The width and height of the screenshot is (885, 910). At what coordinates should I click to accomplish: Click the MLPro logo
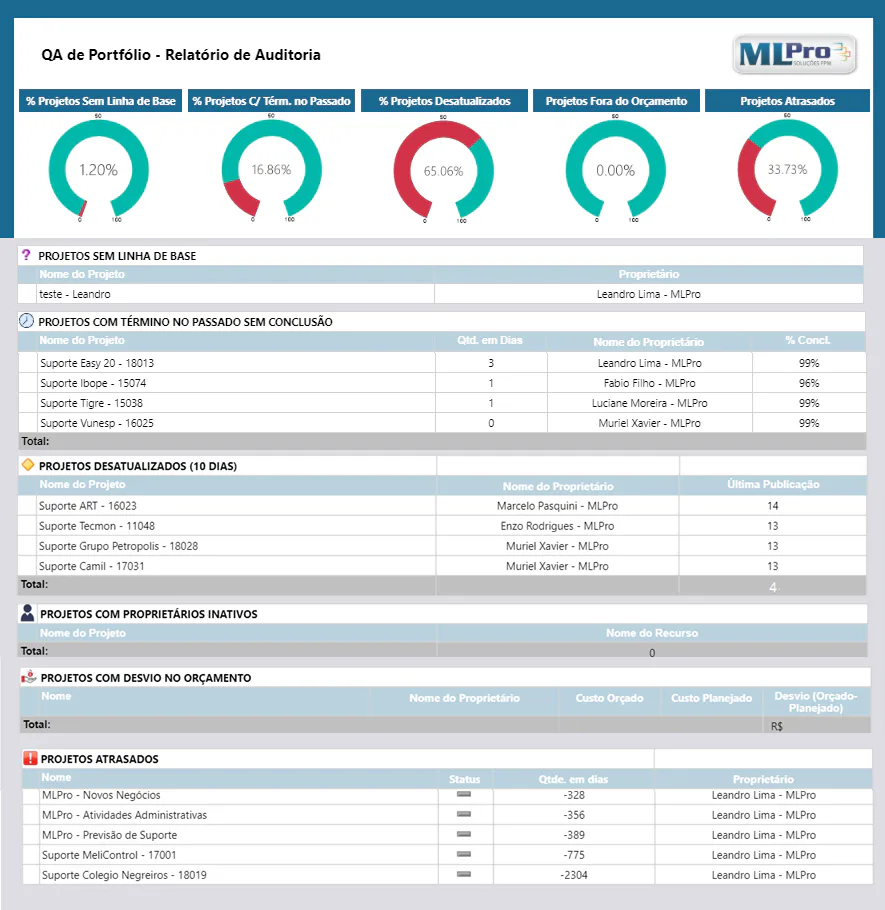pos(794,55)
